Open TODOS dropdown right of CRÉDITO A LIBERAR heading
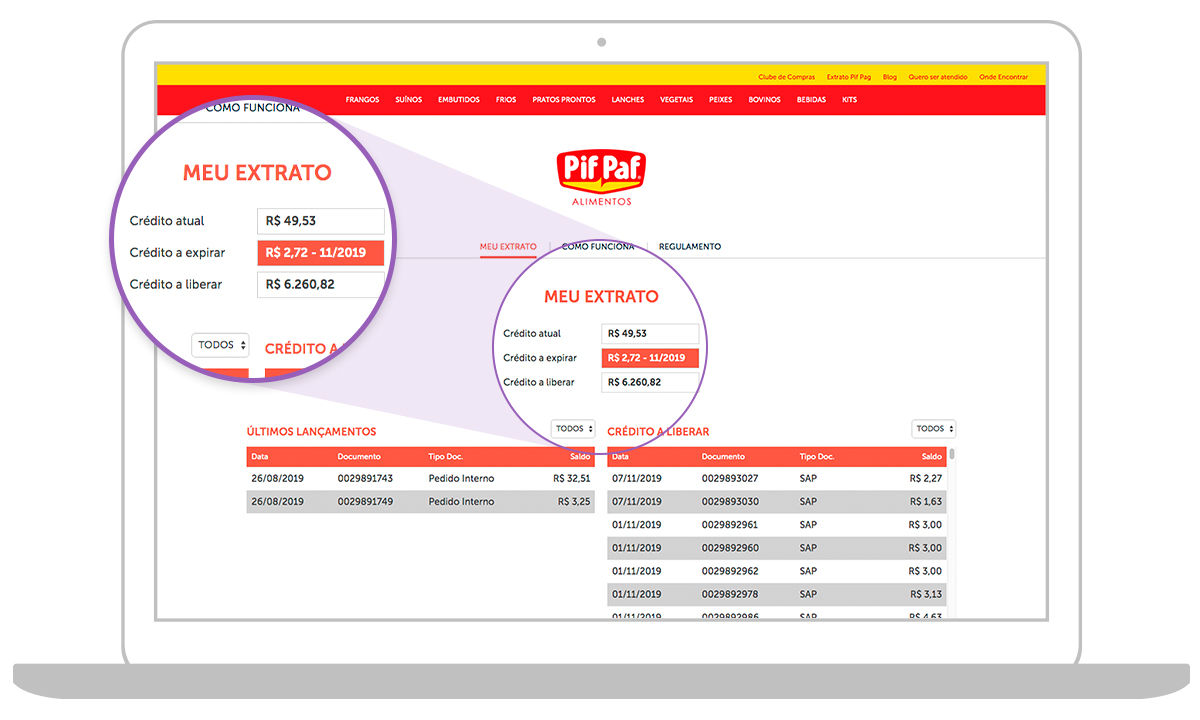The height and width of the screenshot is (720, 1200). pyautogui.click(x=934, y=429)
